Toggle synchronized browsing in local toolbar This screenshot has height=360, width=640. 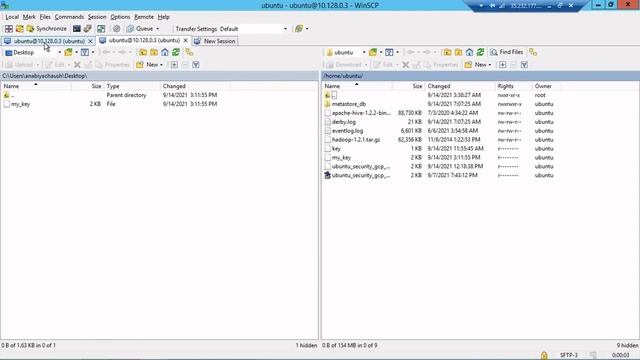pyautogui.click(x=189, y=52)
